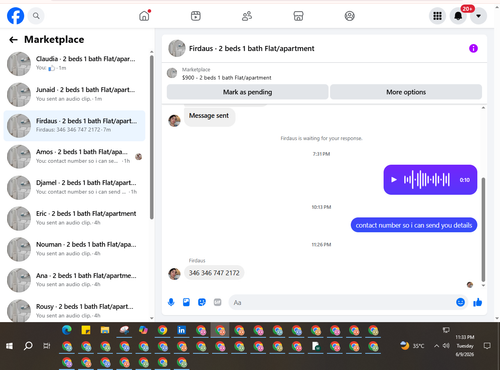Open Sticky Notes from taskbar

86,330
